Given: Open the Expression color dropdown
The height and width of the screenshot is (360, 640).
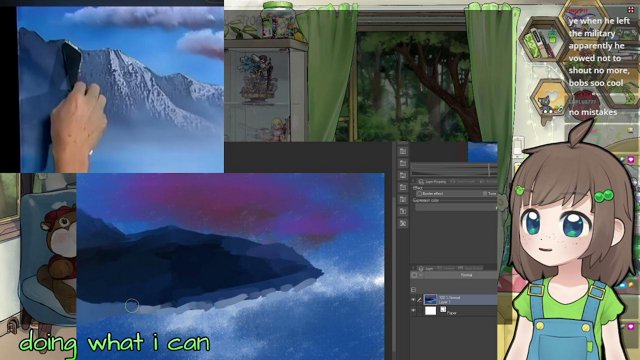Looking at the screenshot, I should tap(455, 207).
